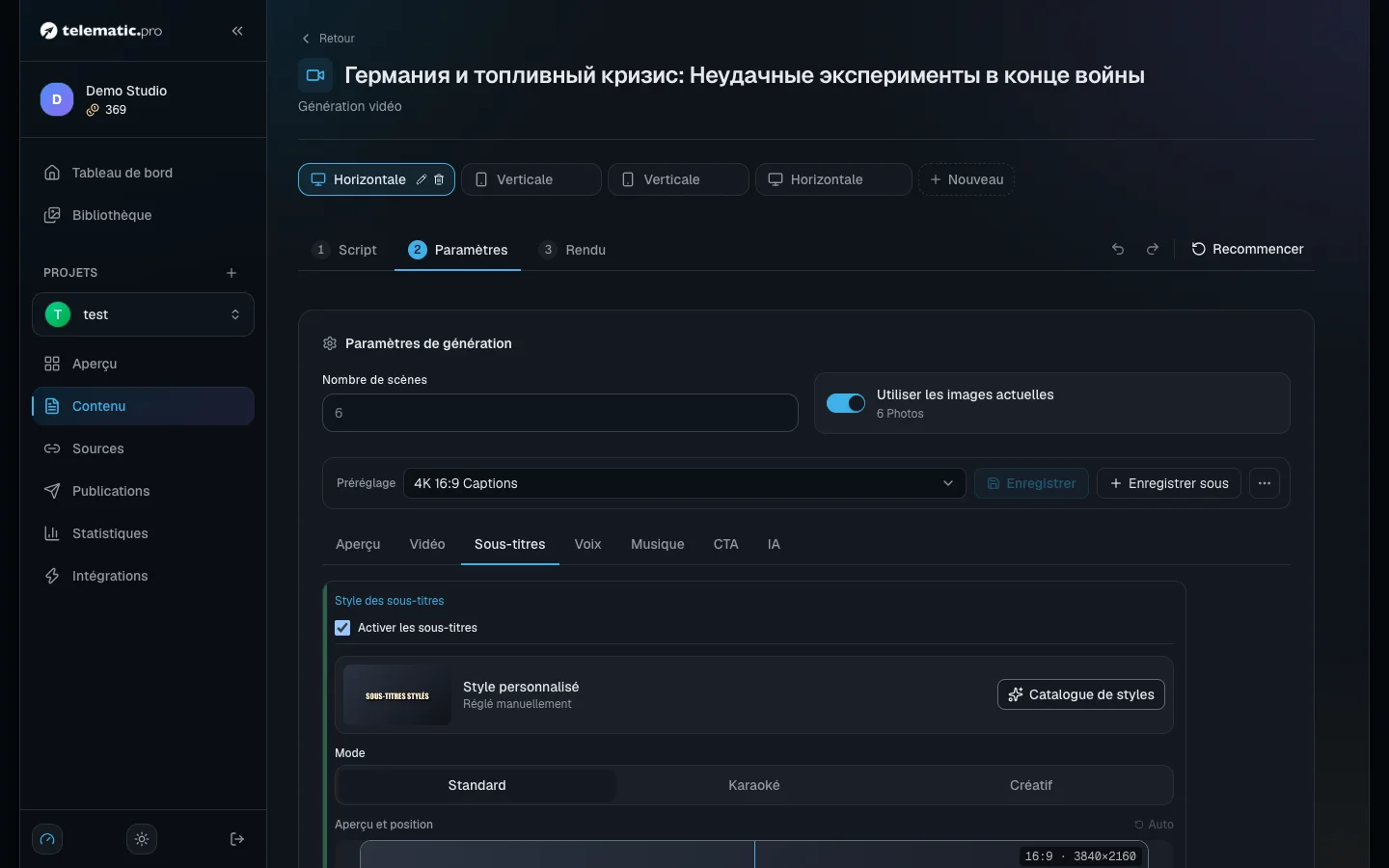Undo the last change

(1118, 249)
